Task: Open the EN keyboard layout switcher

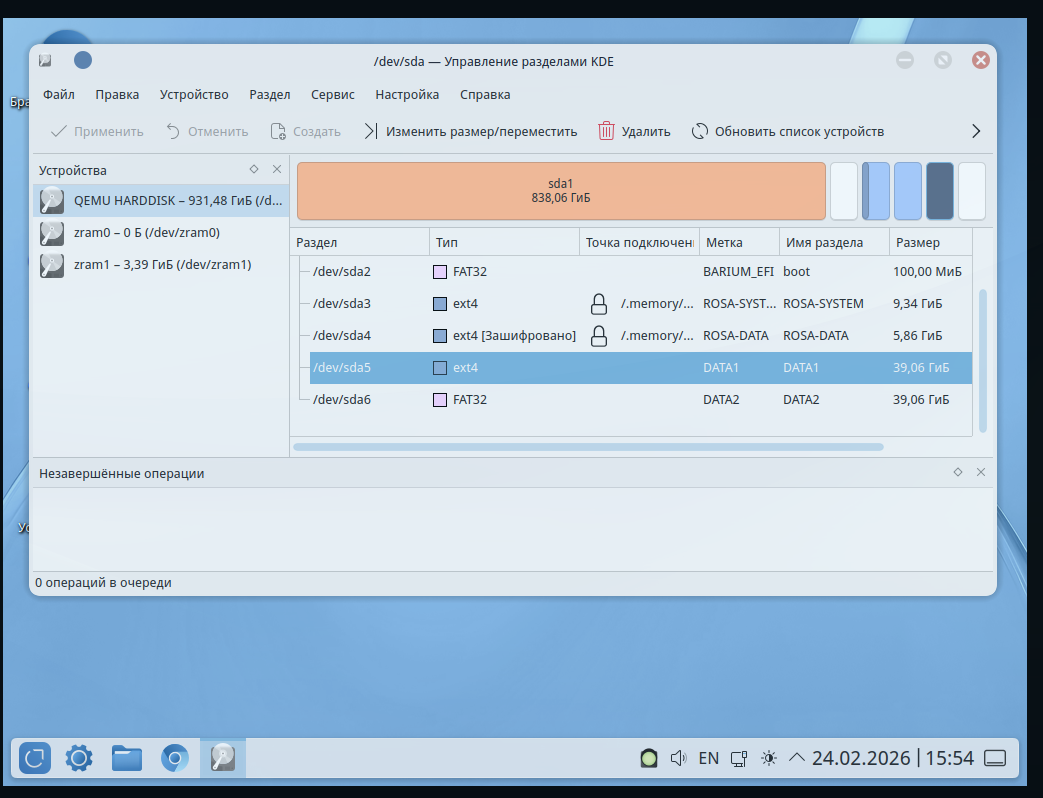Action: [708, 758]
